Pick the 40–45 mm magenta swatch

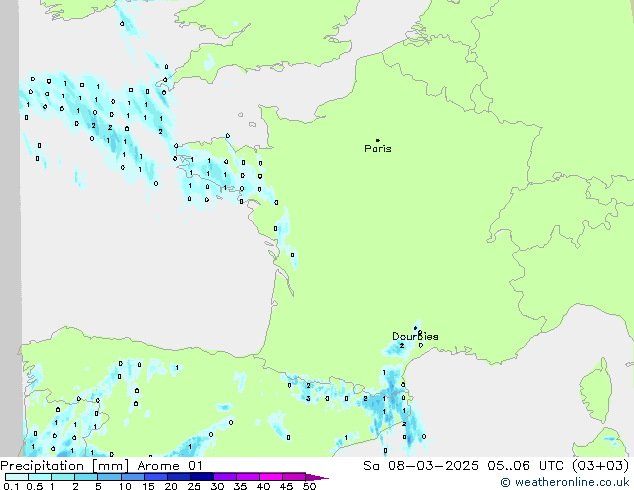pyautogui.click(x=271, y=477)
